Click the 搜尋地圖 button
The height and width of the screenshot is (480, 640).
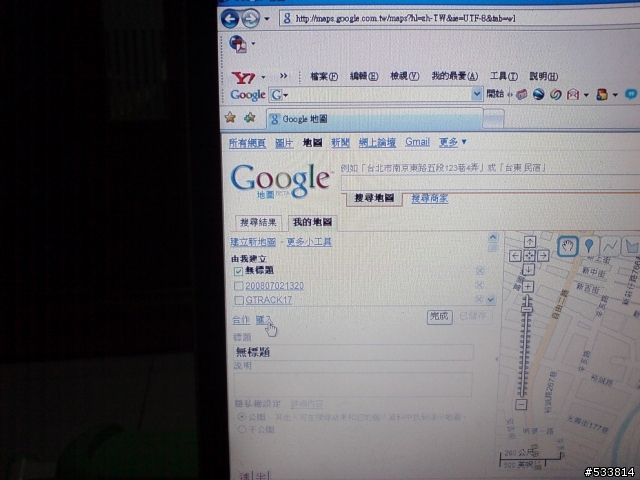coord(374,198)
